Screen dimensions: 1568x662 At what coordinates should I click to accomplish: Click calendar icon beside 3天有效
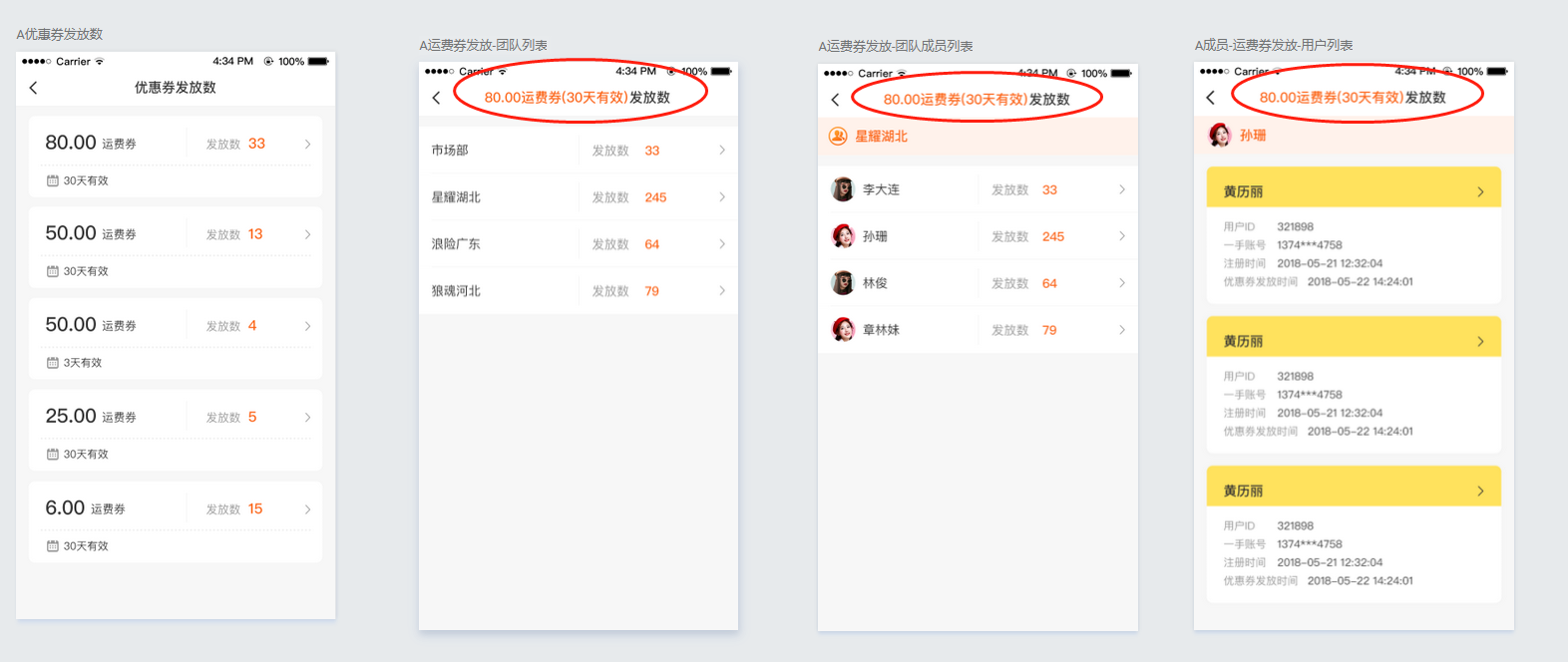tap(53, 363)
